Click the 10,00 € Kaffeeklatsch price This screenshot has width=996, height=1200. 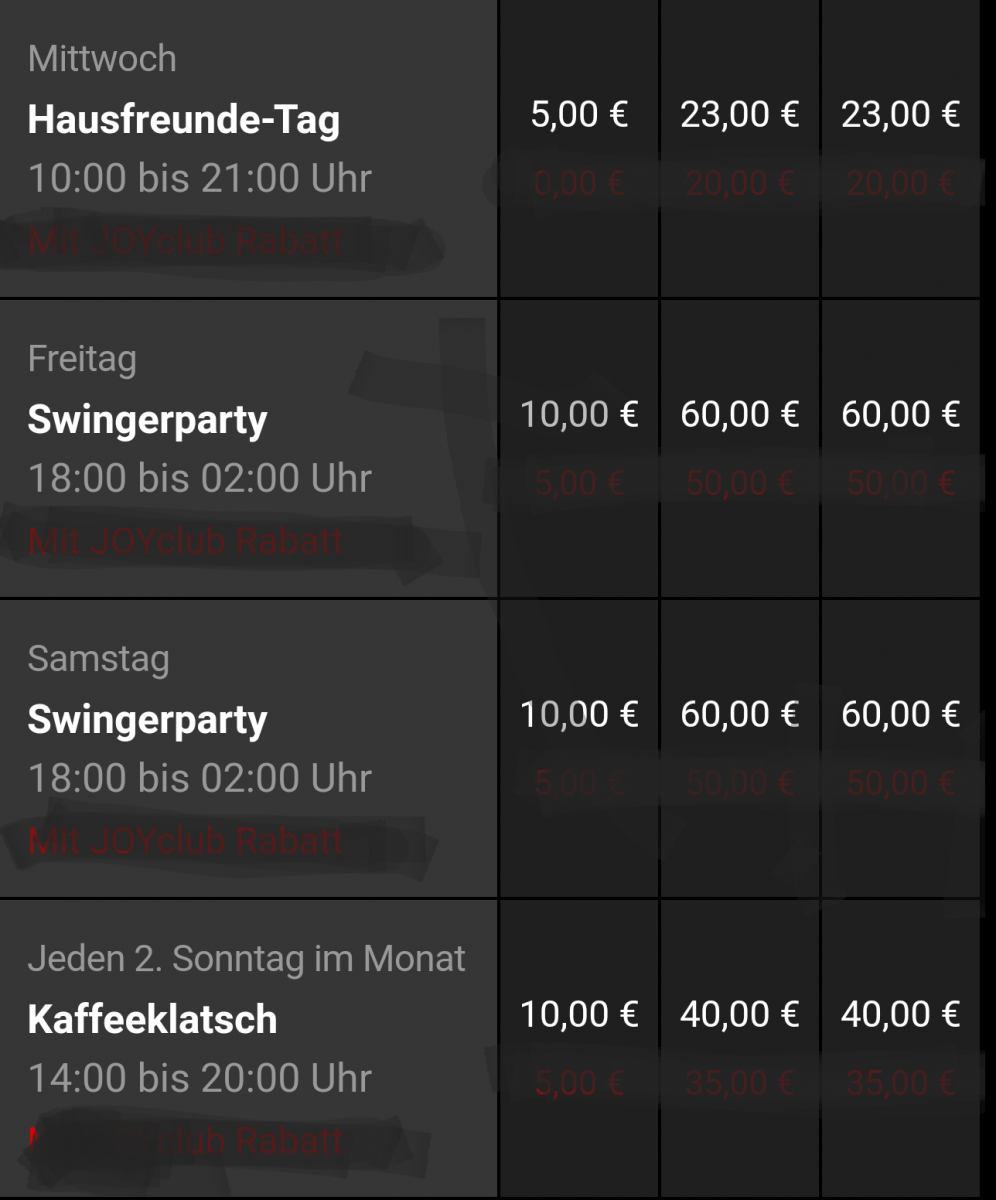pyautogui.click(x=579, y=1014)
